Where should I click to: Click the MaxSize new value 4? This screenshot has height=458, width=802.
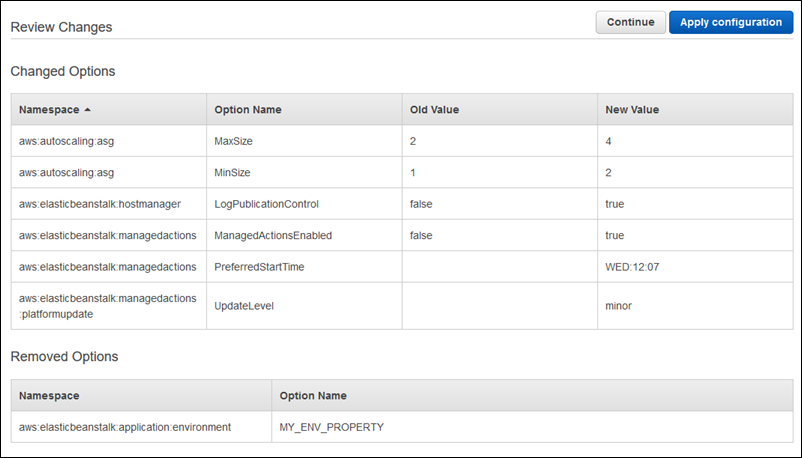click(609, 141)
